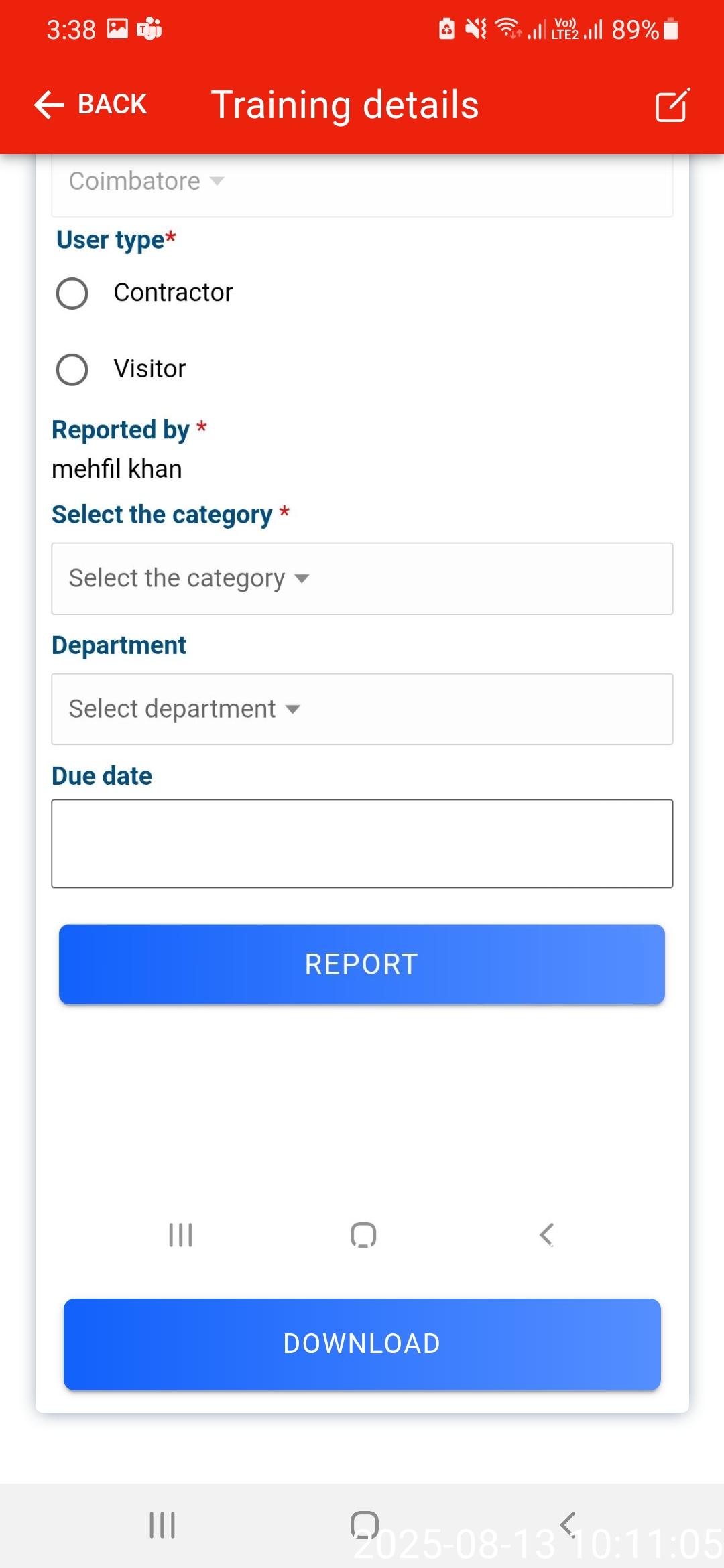Tap the embedded screenshot's home icon
The width and height of the screenshot is (724, 1568).
(363, 1235)
